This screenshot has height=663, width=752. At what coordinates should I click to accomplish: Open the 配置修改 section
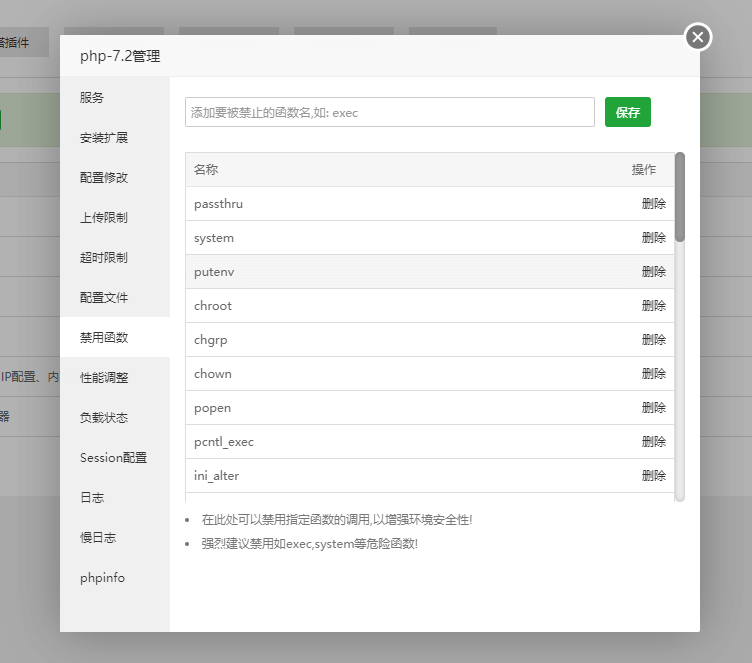pos(104,177)
